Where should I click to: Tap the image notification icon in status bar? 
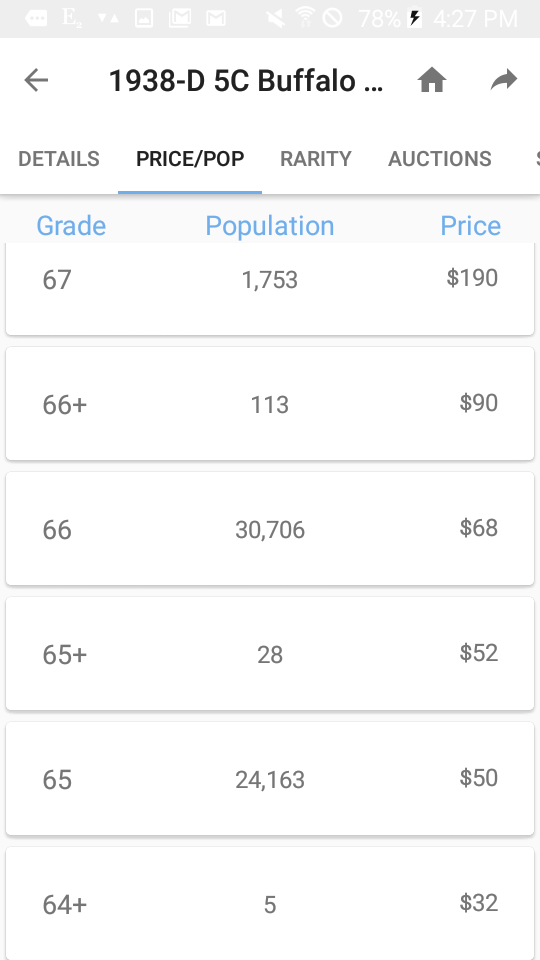(144, 18)
